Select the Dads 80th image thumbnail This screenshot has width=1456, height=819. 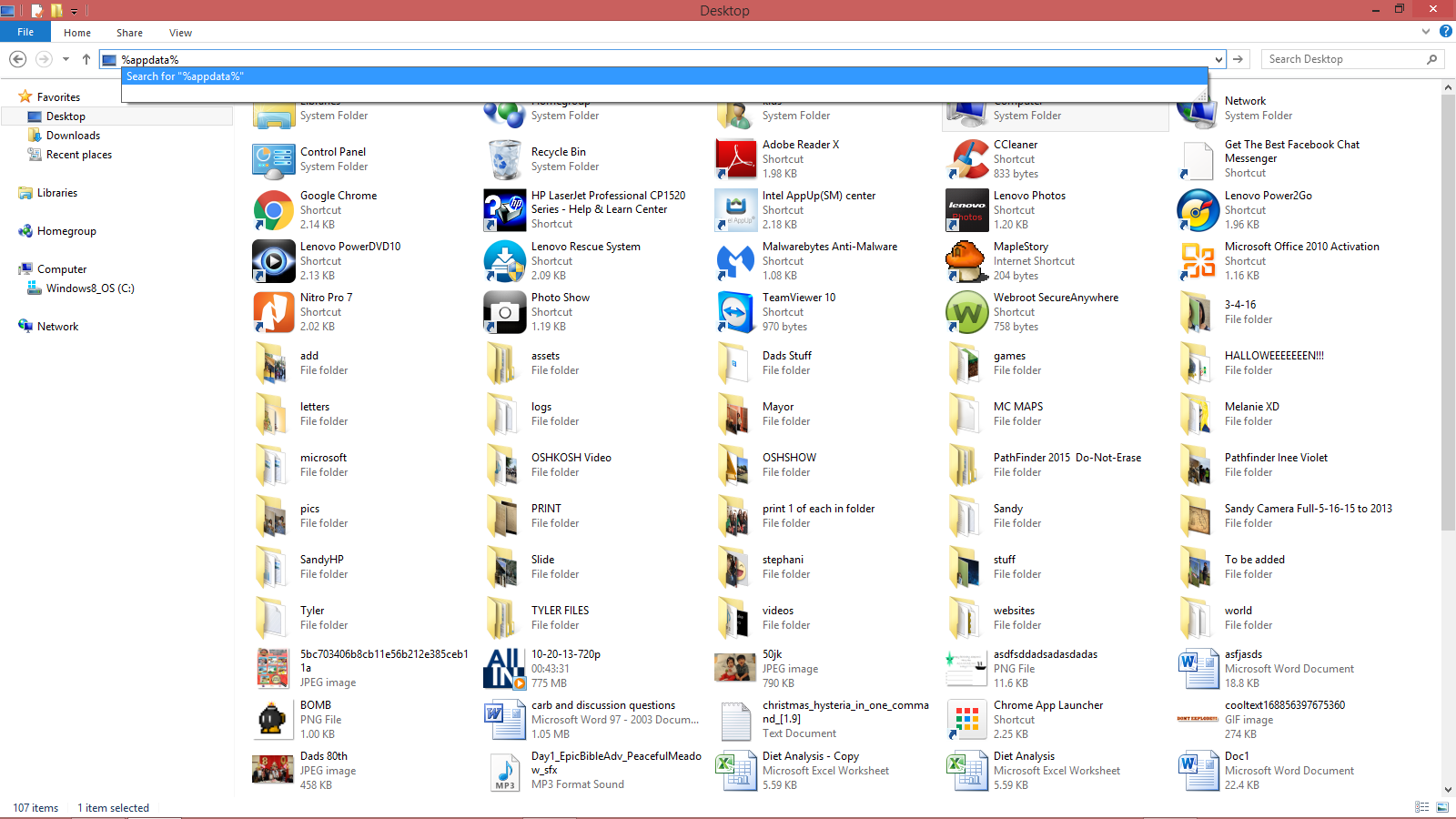point(273,771)
